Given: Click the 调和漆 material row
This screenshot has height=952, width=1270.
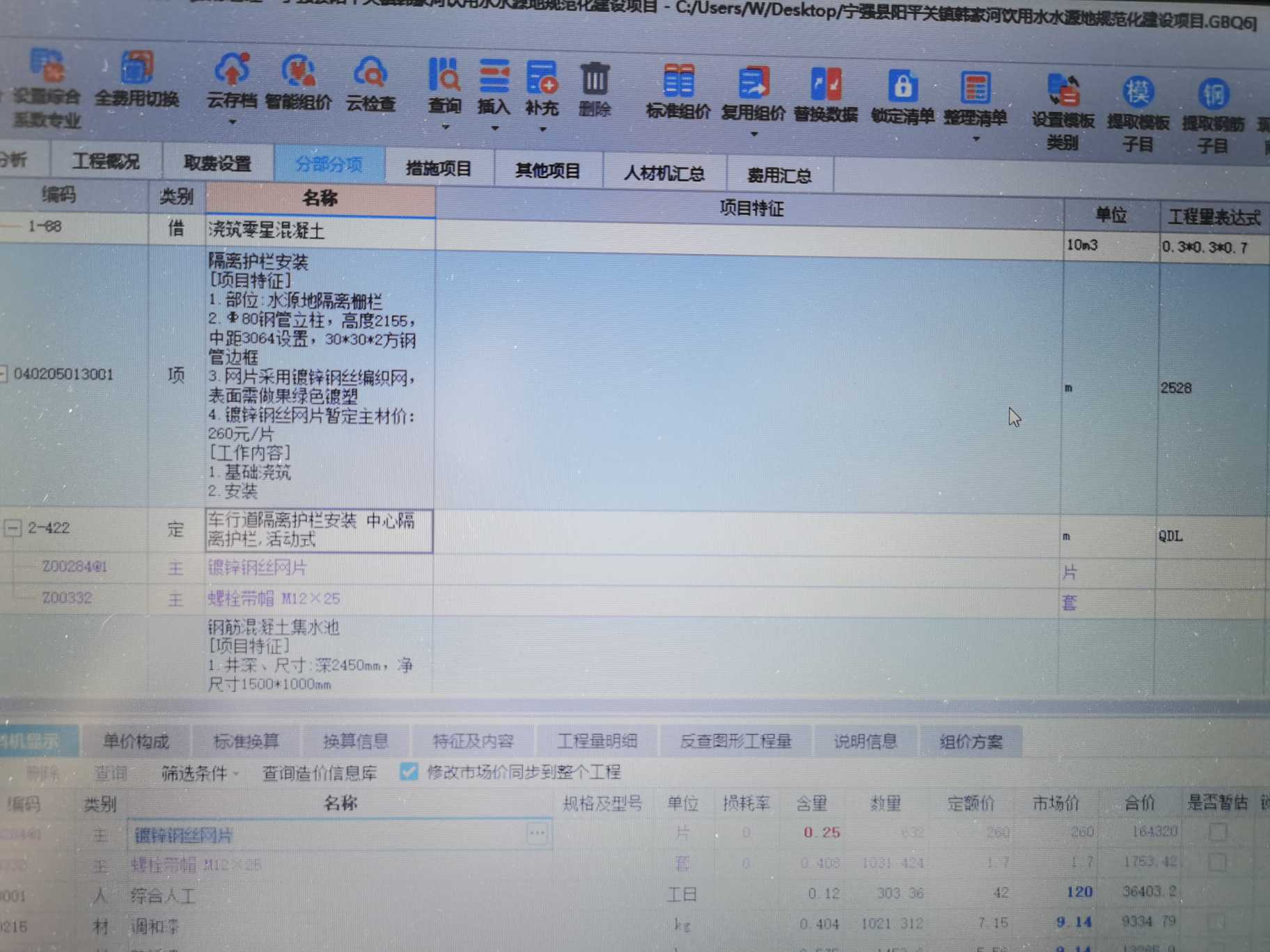Looking at the screenshot, I should point(155,926).
